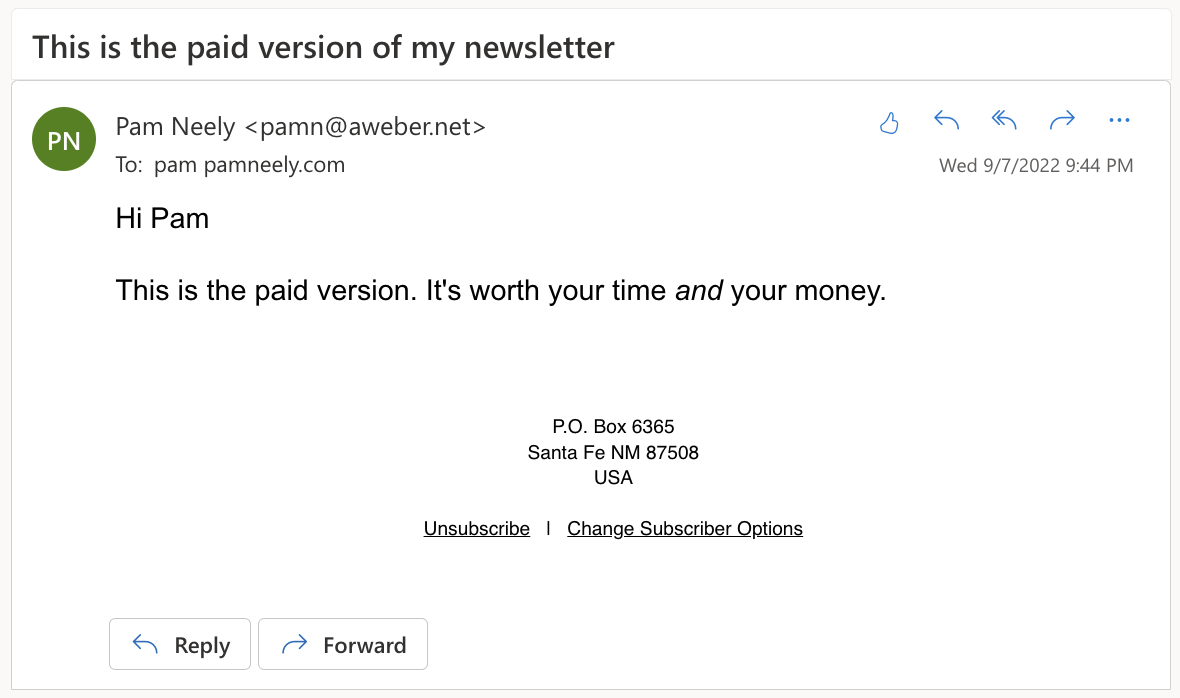
Task: Click the italicized word 'and' in the body
Action: pyautogui.click(x=700, y=290)
